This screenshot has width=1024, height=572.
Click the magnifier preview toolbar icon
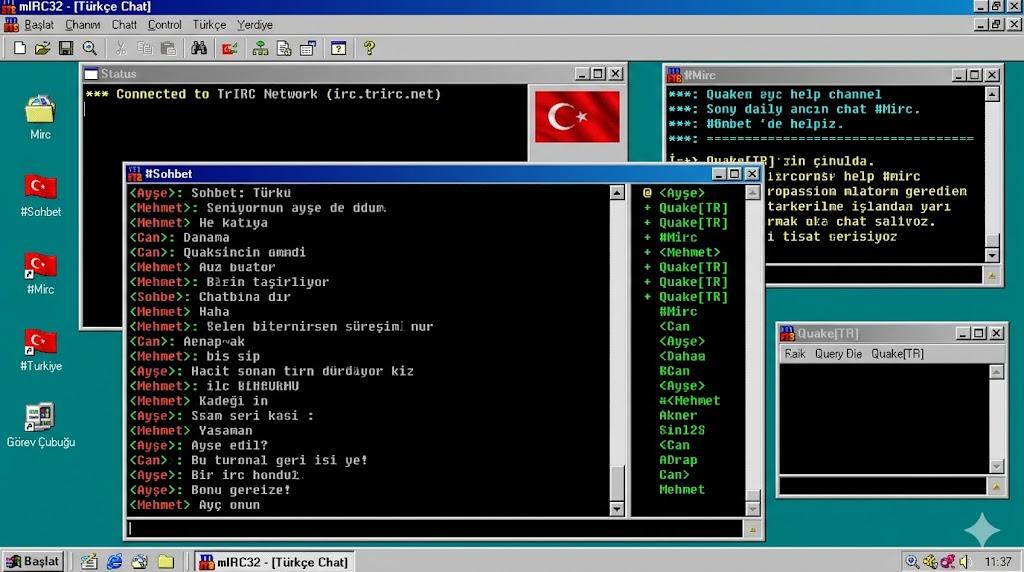(x=89, y=48)
